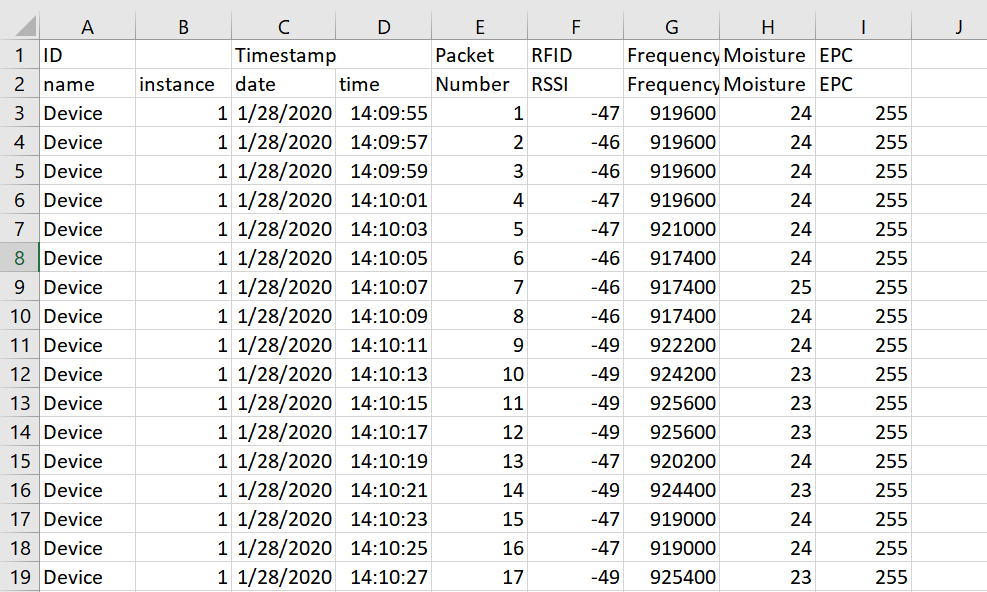The image size is (987, 592).
Task: Select column A header
Action: (x=87, y=27)
